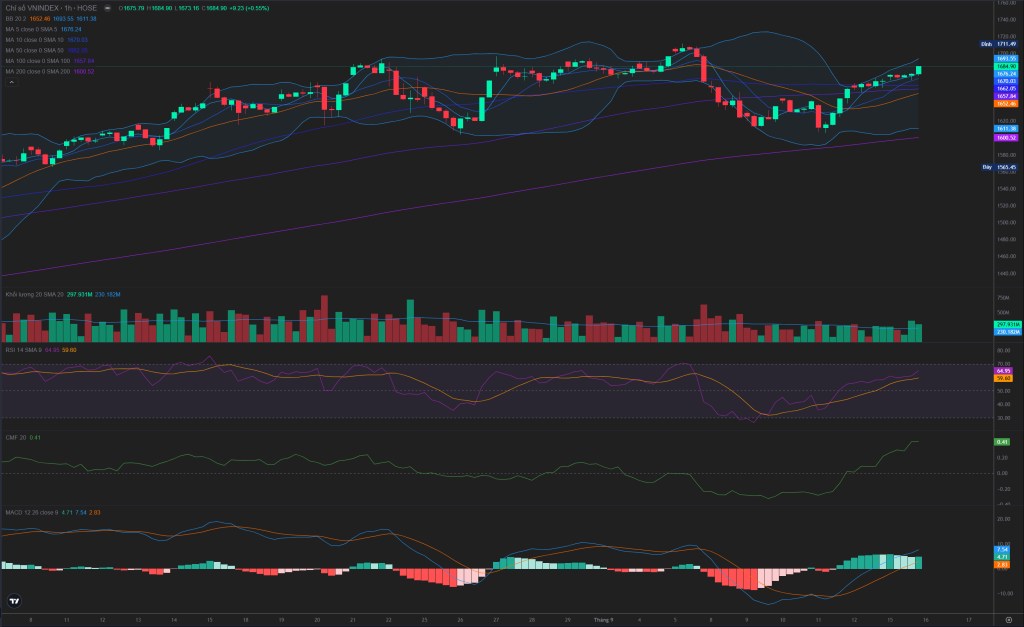Click the Đỉnh 1711.49 high marker
1024x627 pixels.
coord(999,44)
